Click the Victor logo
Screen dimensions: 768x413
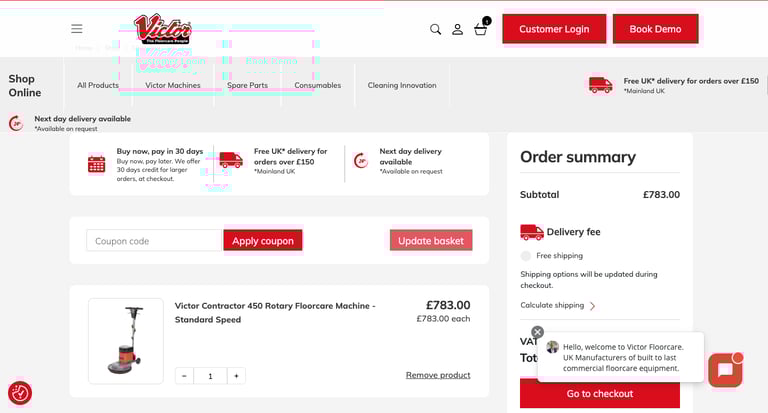click(x=162, y=29)
